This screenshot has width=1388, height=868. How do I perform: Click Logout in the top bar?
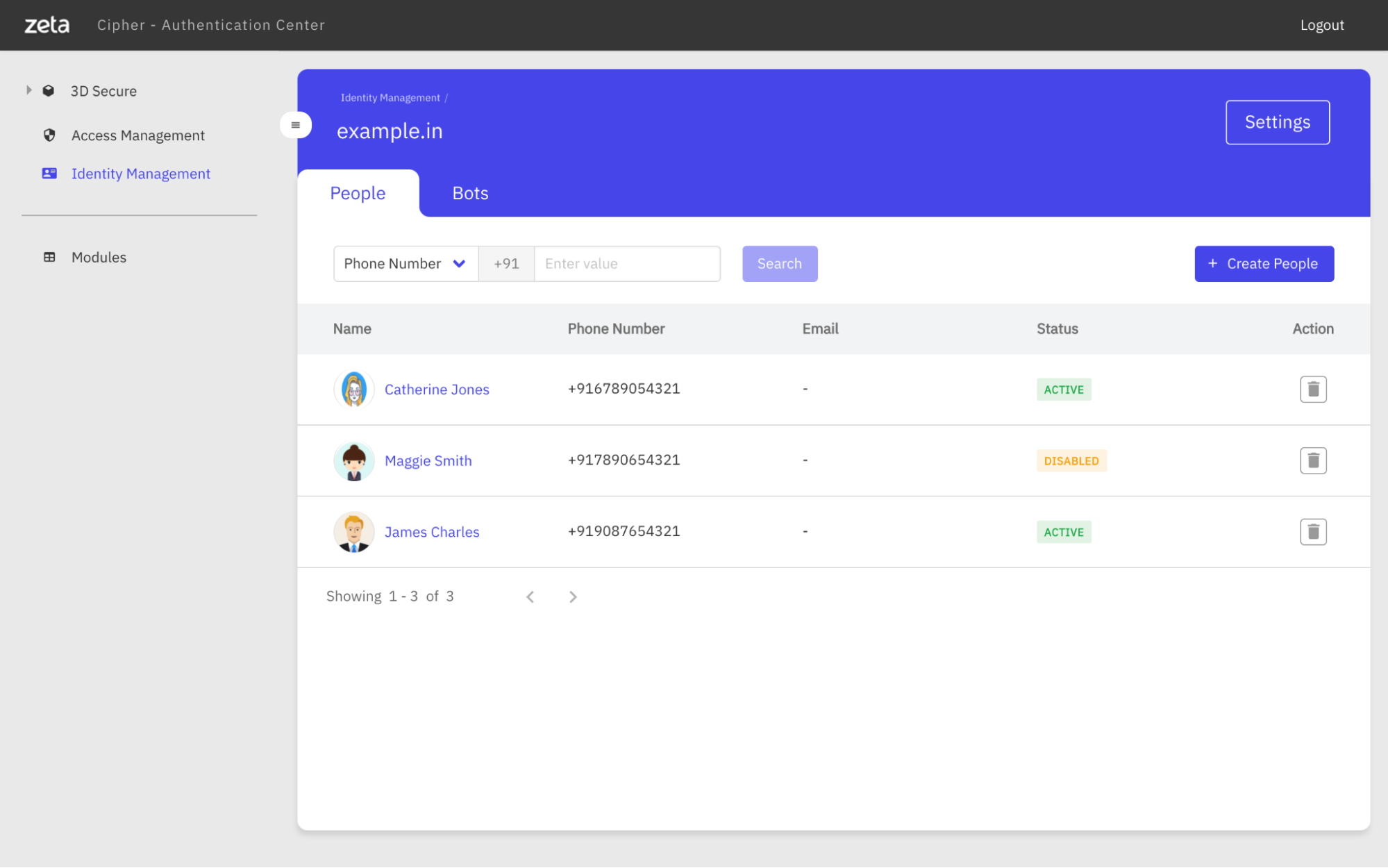[1321, 24]
